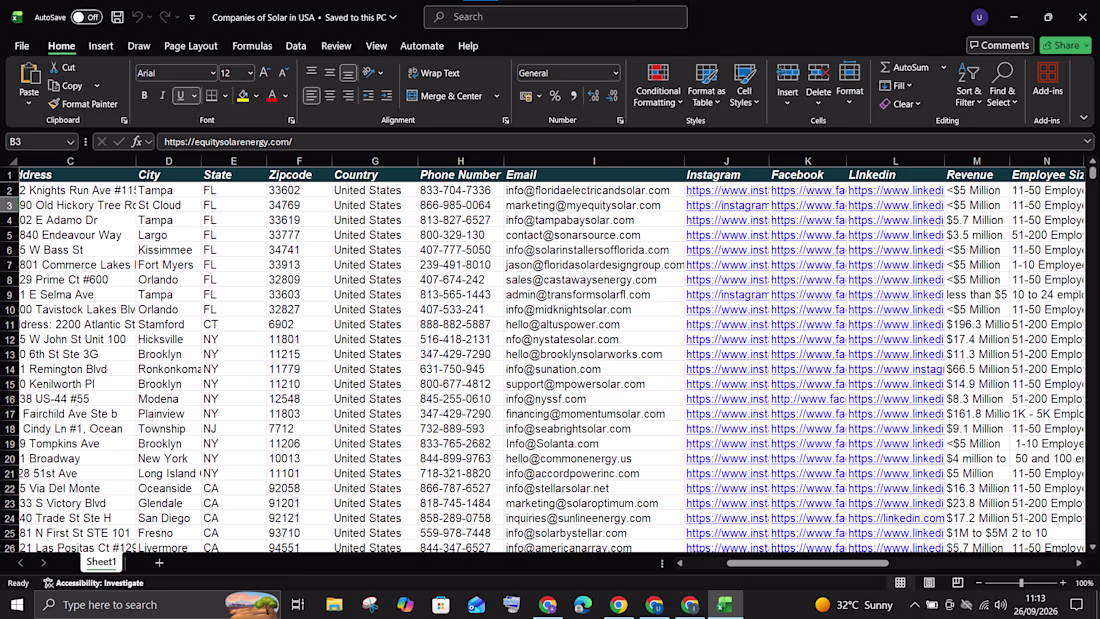Toggle AutoSave switch
Viewport: 1100px width, 619px height.
(x=86, y=17)
